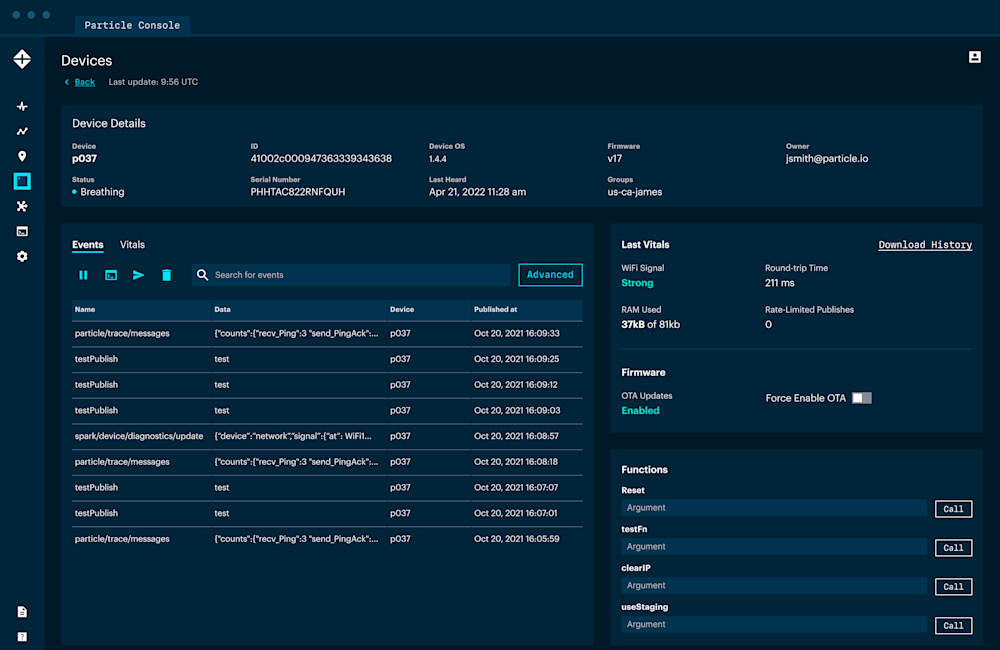1000x650 pixels.
Task: Click the Advanced search button
Action: [x=550, y=275]
